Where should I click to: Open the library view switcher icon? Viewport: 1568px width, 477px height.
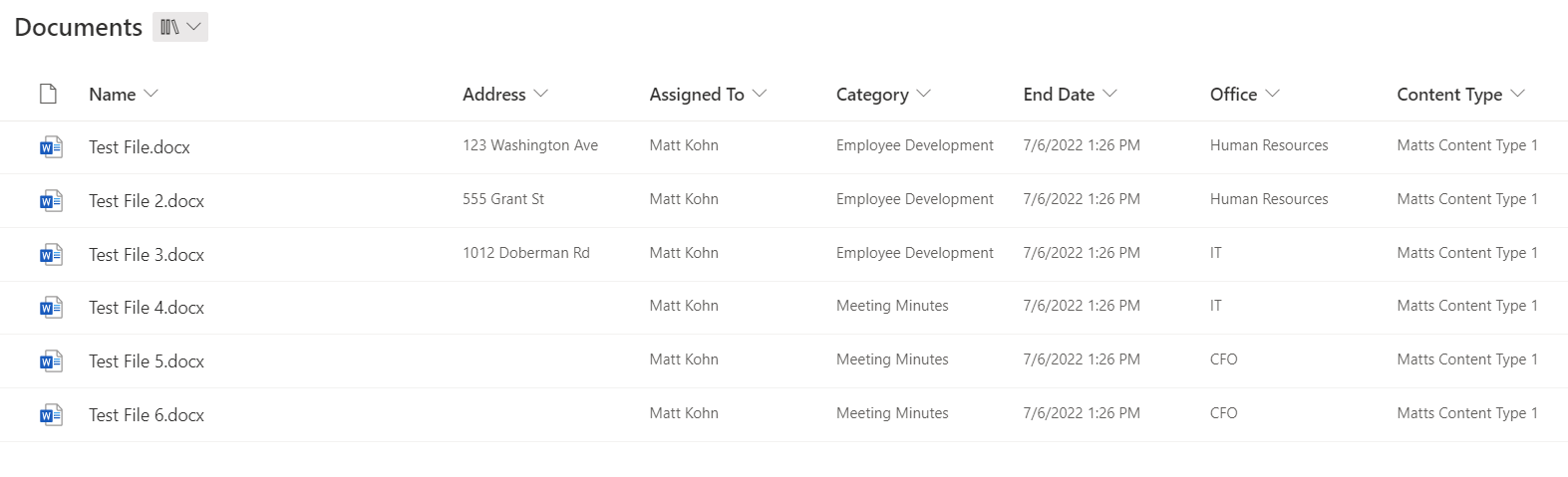tap(180, 27)
